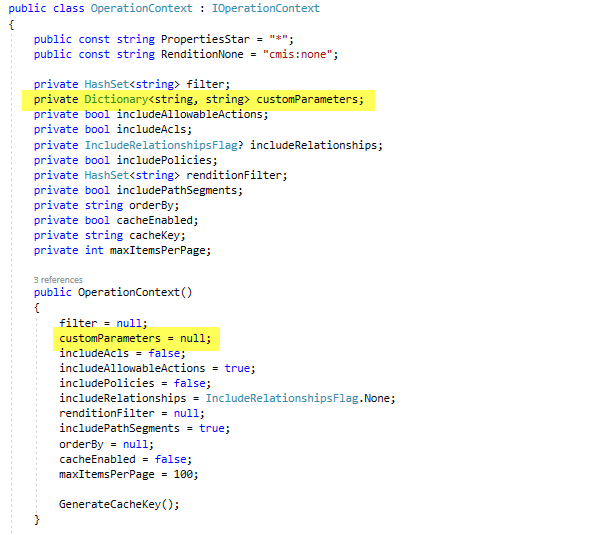
Task: Click 'includeRelationships' field name in declaration
Action: point(313,145)
